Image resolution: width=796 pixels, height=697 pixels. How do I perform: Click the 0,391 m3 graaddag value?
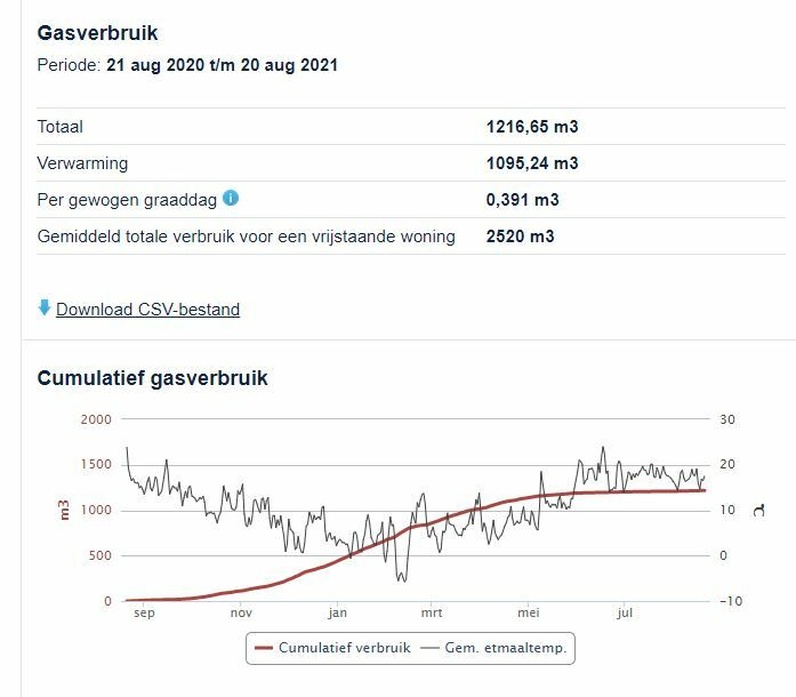(522, 200)
